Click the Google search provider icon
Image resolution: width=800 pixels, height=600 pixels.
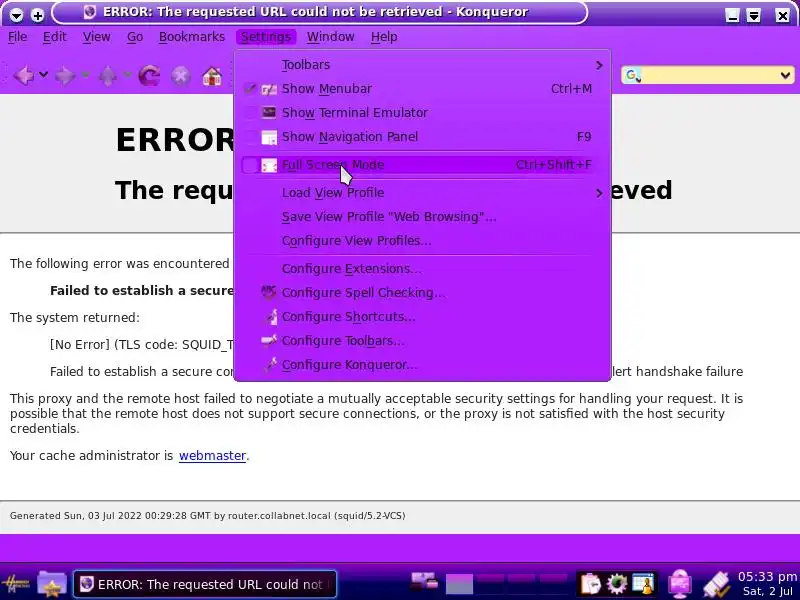(x=633, y=76)
